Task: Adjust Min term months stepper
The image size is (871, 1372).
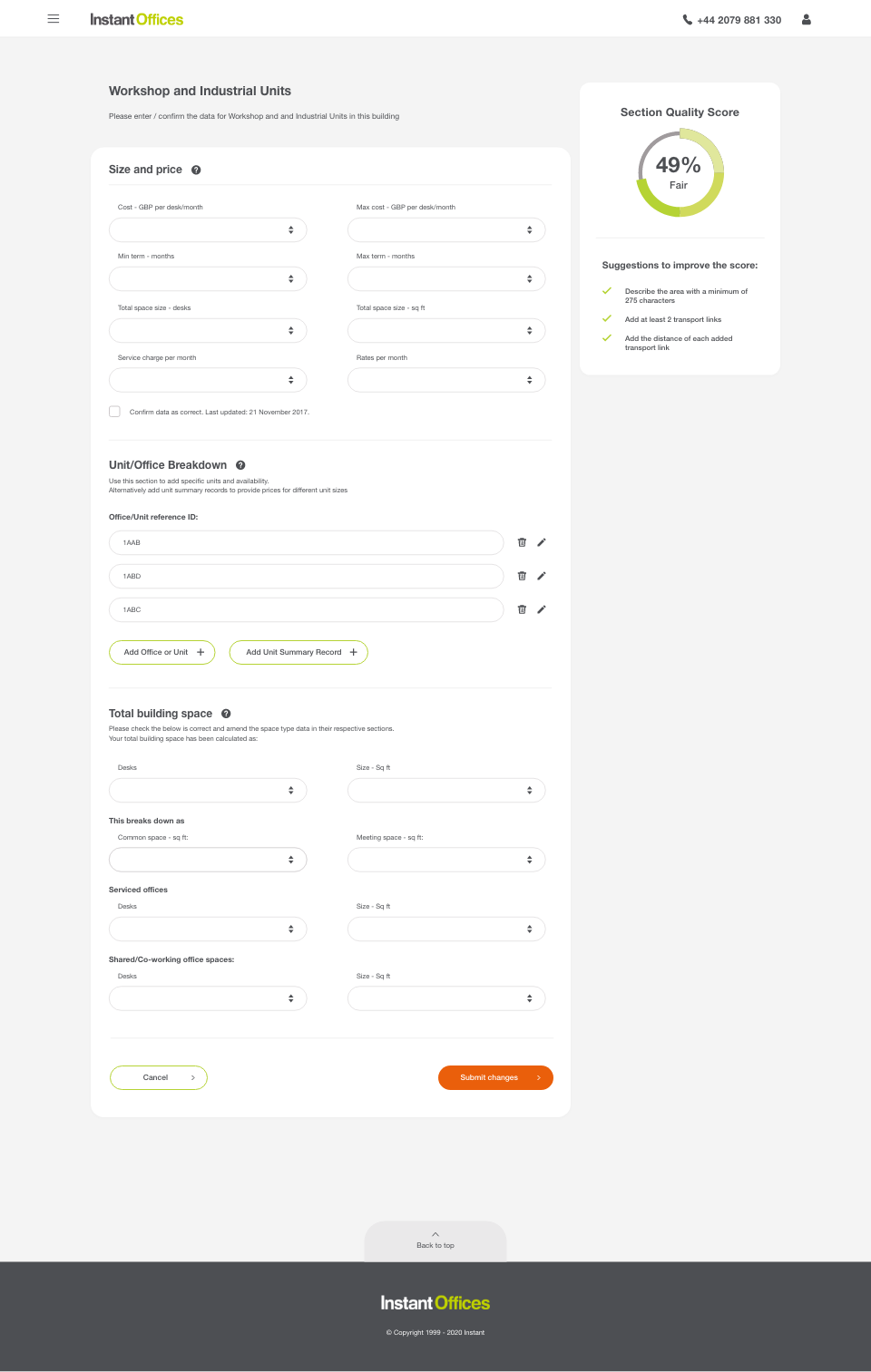Action: click(x=291, y=279)
